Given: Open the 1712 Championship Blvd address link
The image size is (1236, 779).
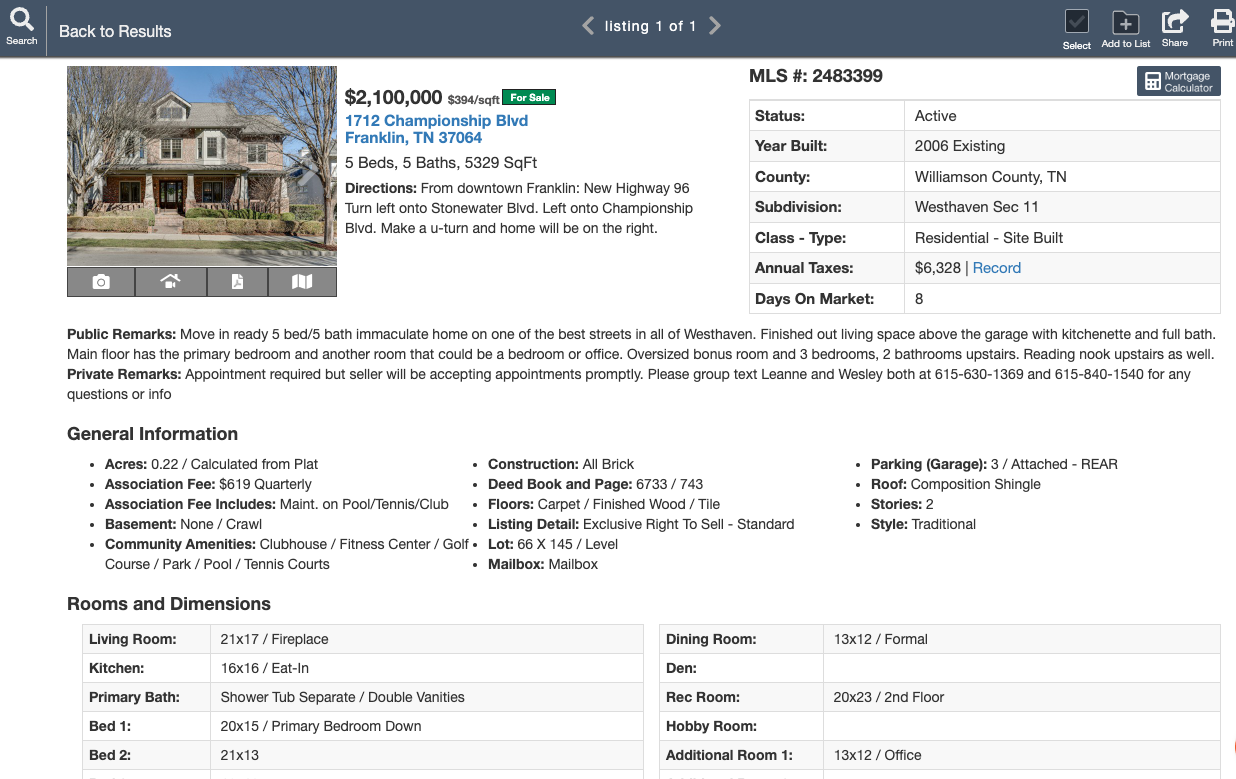Looking at the screenshot, I should [x=436, y=120].
